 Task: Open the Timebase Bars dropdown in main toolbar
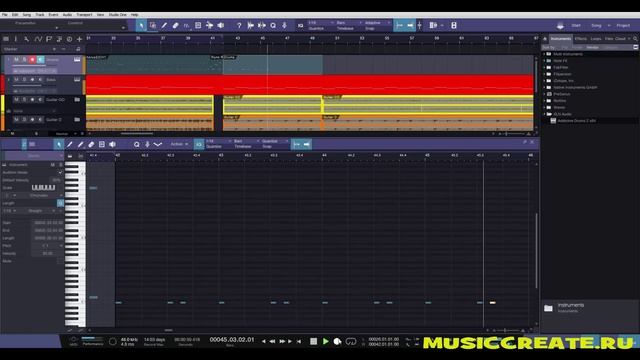[x=349, y=23]
